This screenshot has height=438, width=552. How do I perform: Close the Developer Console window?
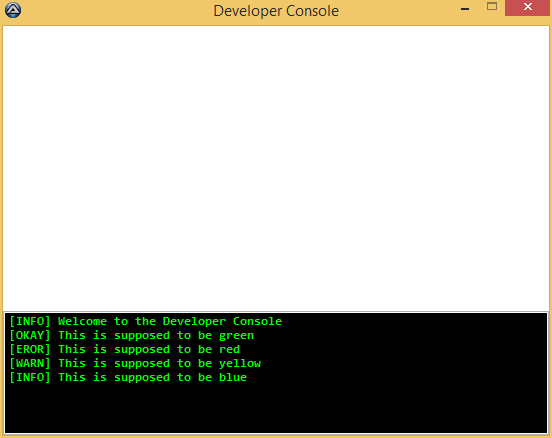pos(527,7)
